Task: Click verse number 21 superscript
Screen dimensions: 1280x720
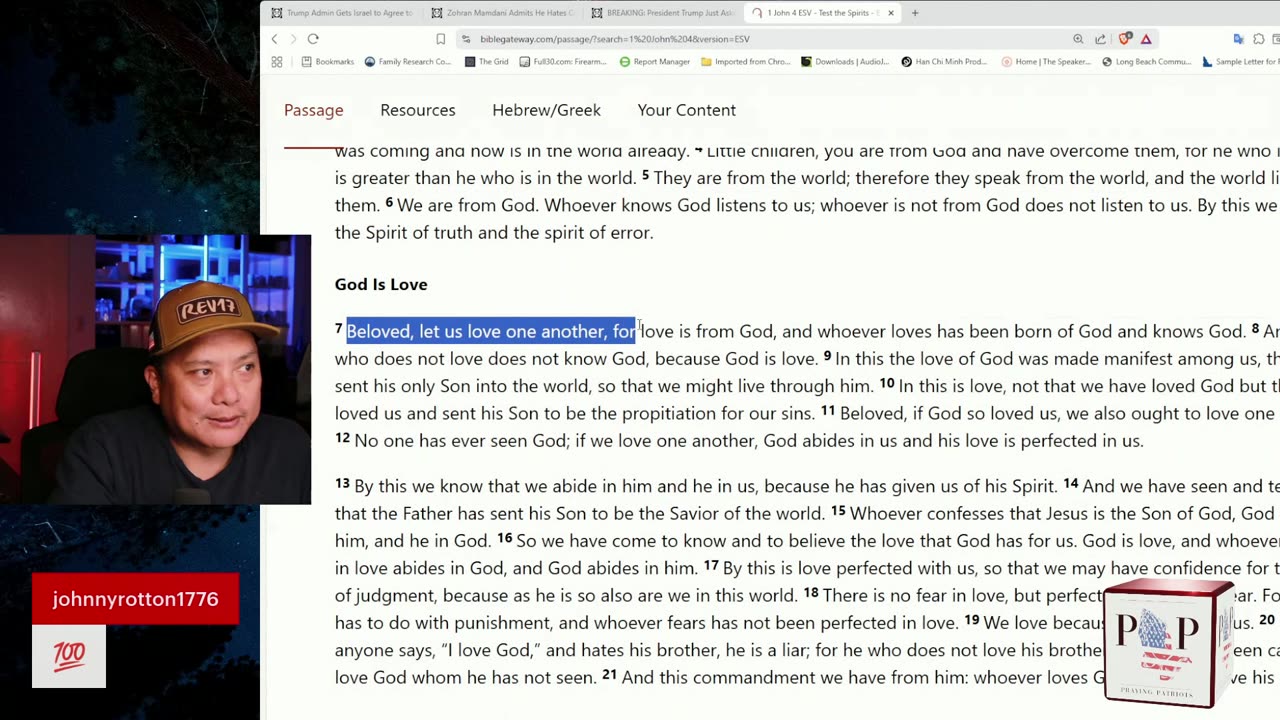Action: click(x=609, y=675)
